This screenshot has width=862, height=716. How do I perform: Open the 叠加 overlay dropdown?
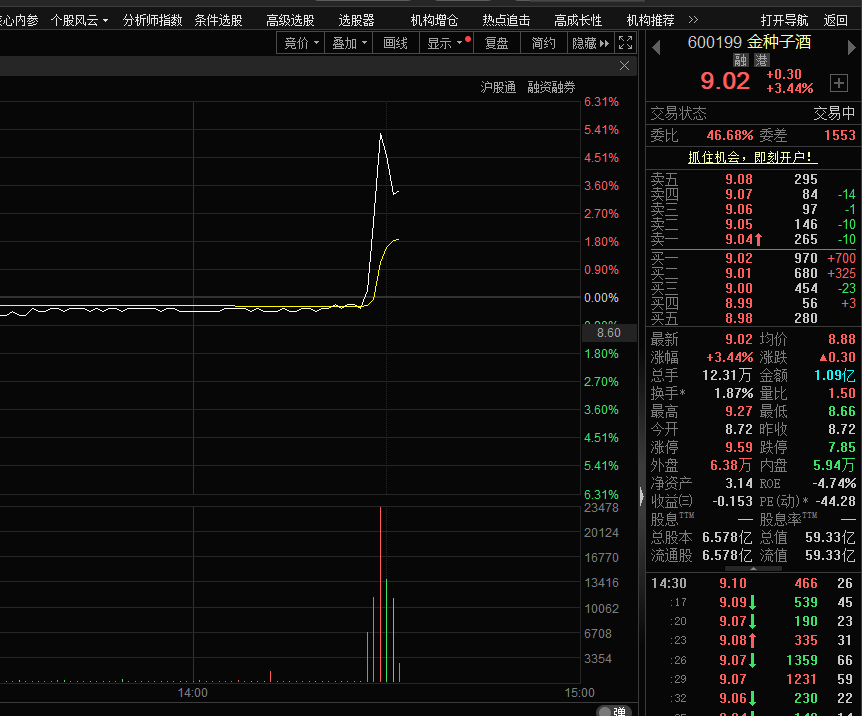(350, 43)
